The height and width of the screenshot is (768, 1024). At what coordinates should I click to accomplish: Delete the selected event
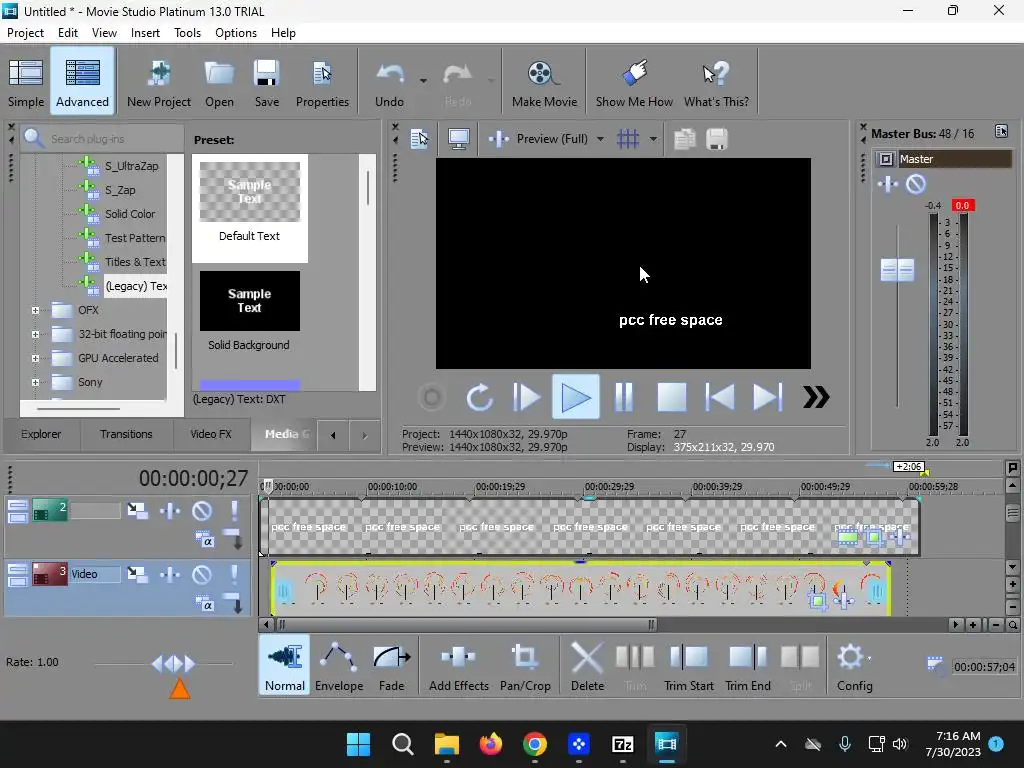587,667
